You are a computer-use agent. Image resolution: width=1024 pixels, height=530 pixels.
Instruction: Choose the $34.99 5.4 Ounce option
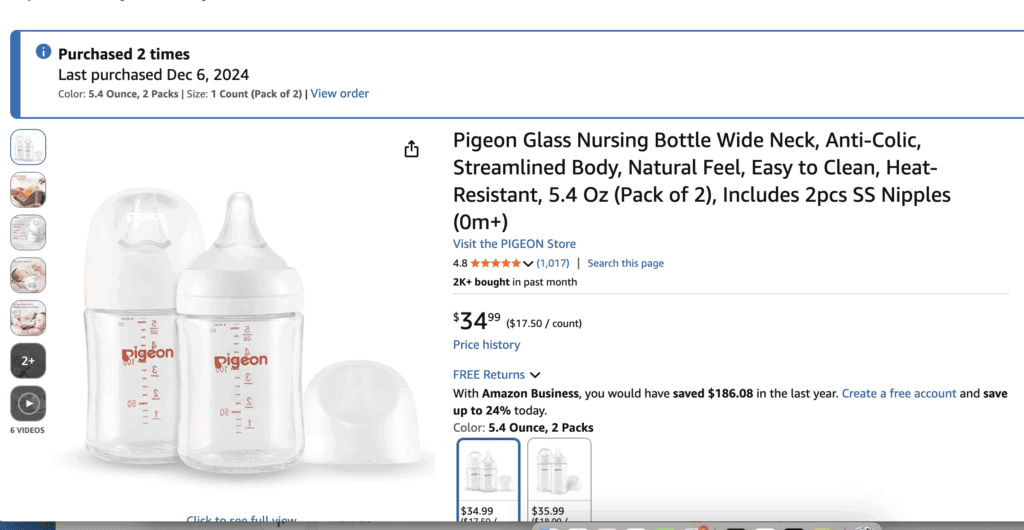pyautogui.click(x=488, y=480)
